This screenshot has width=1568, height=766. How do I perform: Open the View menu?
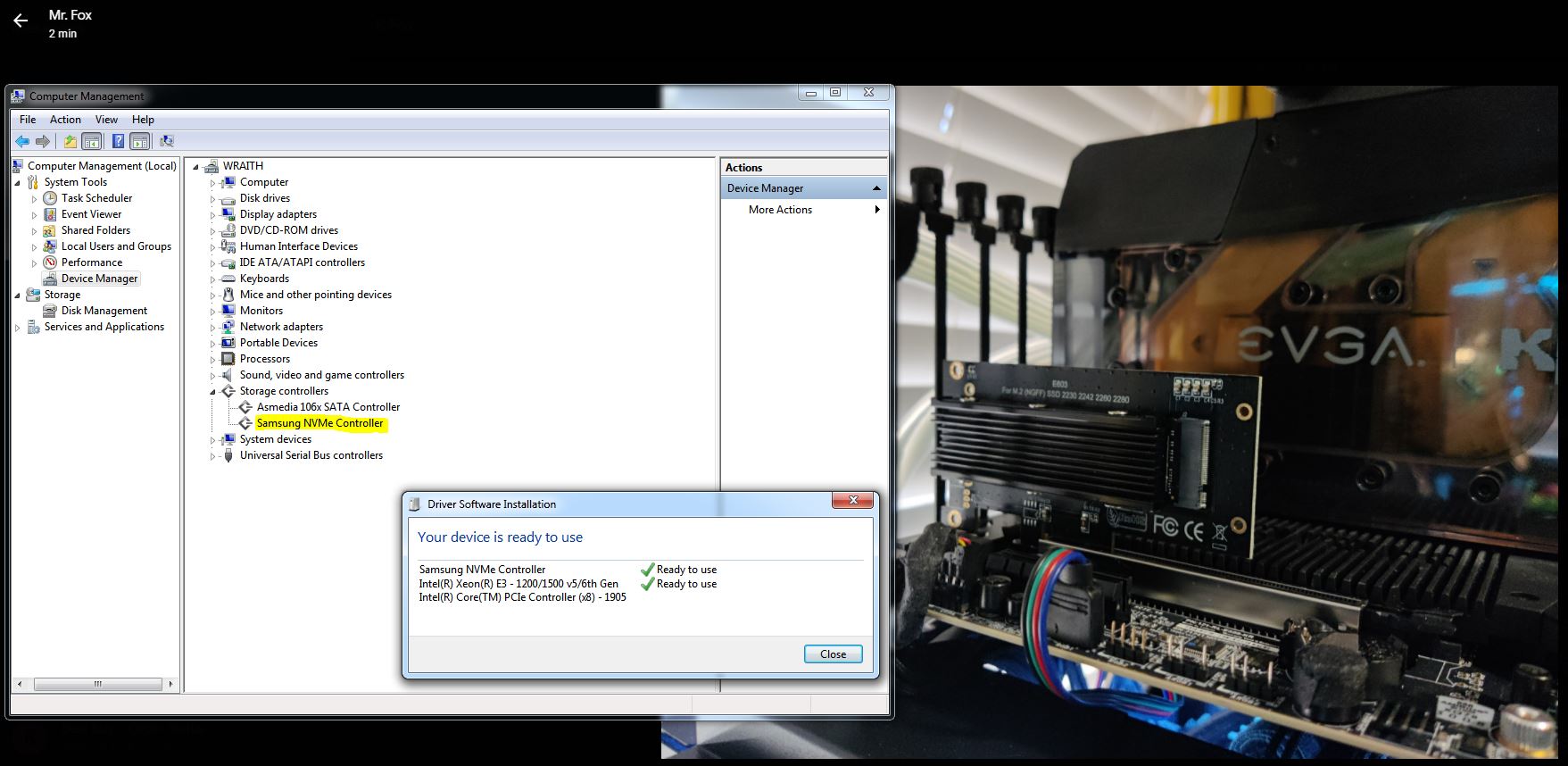(106, 120)
